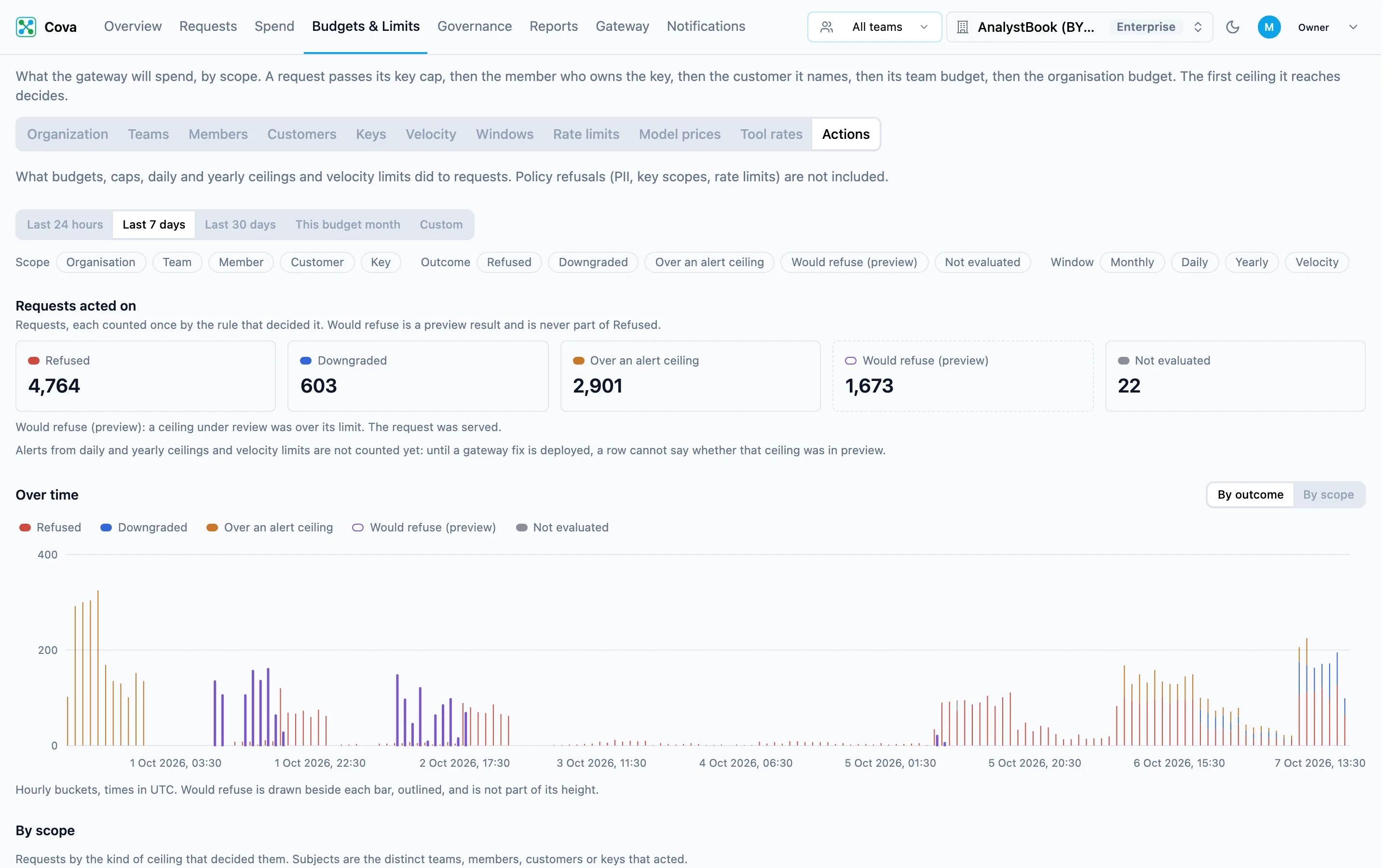
Task: Choose This budget month range
Action: [x=348, y=224]
